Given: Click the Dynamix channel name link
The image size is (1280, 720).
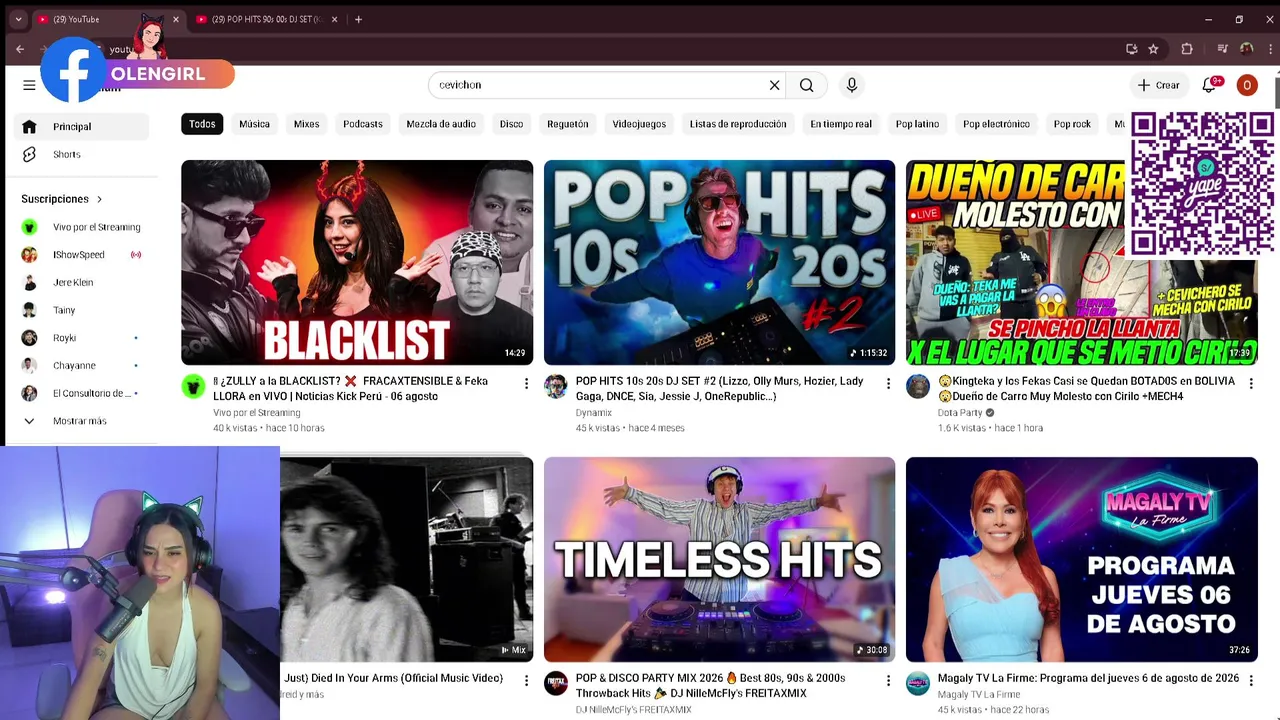Looking at the screenshot, I should point(594,413).
